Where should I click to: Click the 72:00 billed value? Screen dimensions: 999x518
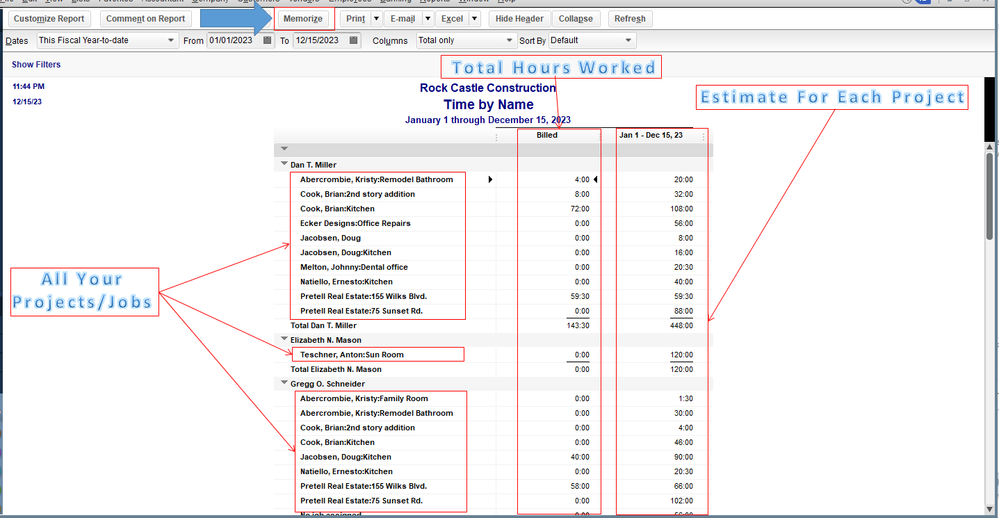coord(580,208)
